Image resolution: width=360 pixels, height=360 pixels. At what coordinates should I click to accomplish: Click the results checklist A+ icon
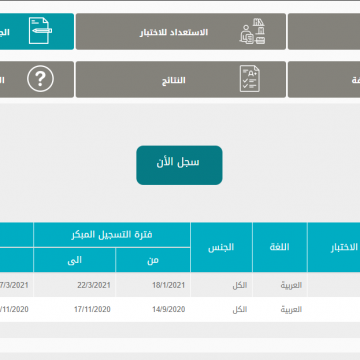click(250, 79)
